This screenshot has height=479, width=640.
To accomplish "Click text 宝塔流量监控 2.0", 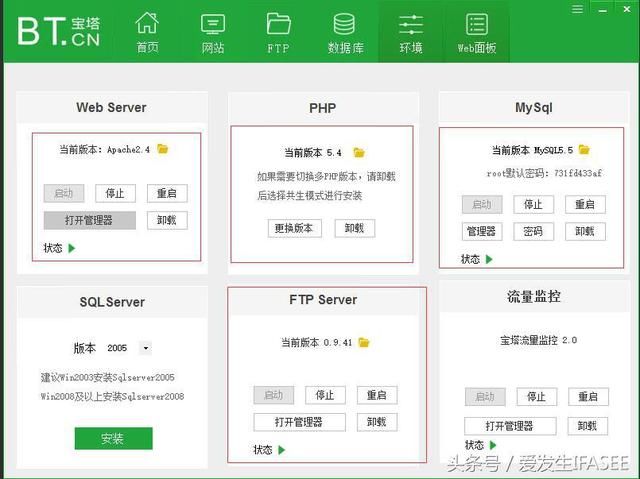I will click(x=538, y=340).
